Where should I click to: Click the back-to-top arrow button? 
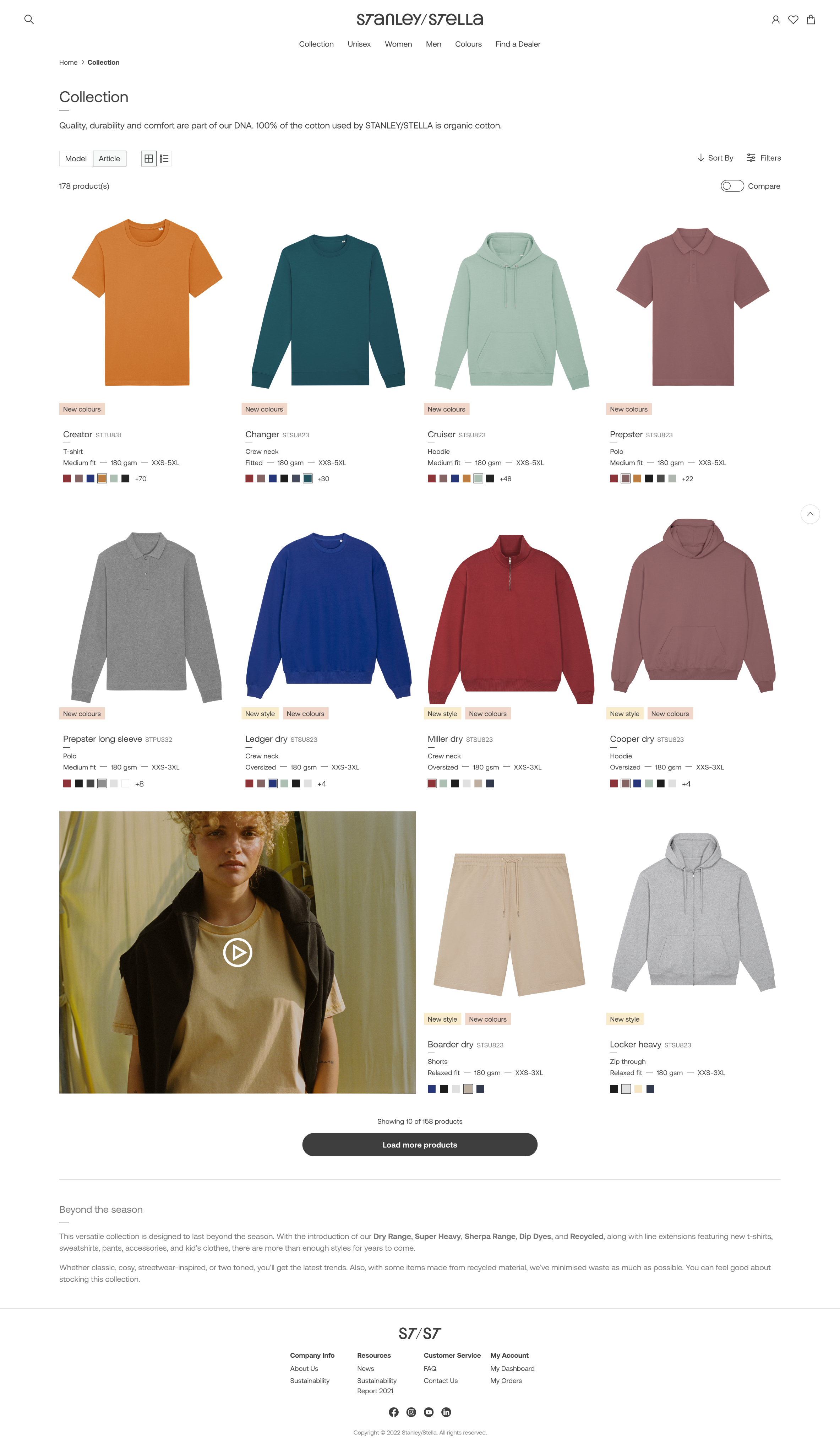tap(810, 514)
